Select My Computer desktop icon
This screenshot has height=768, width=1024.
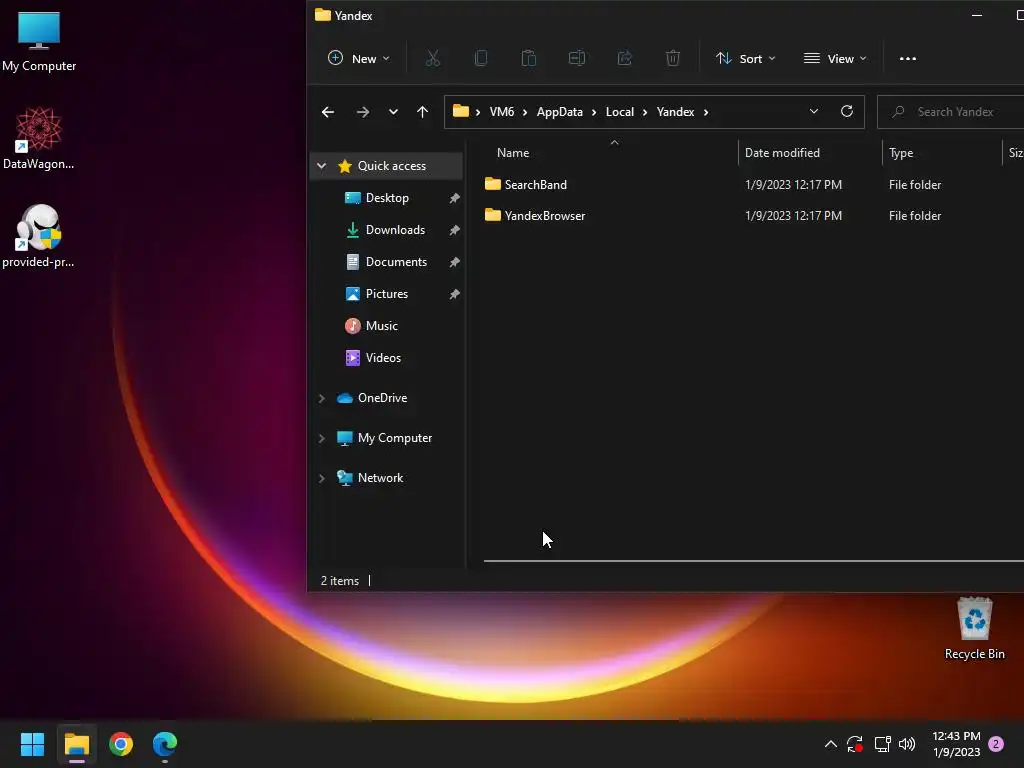(x=39, y=41)
